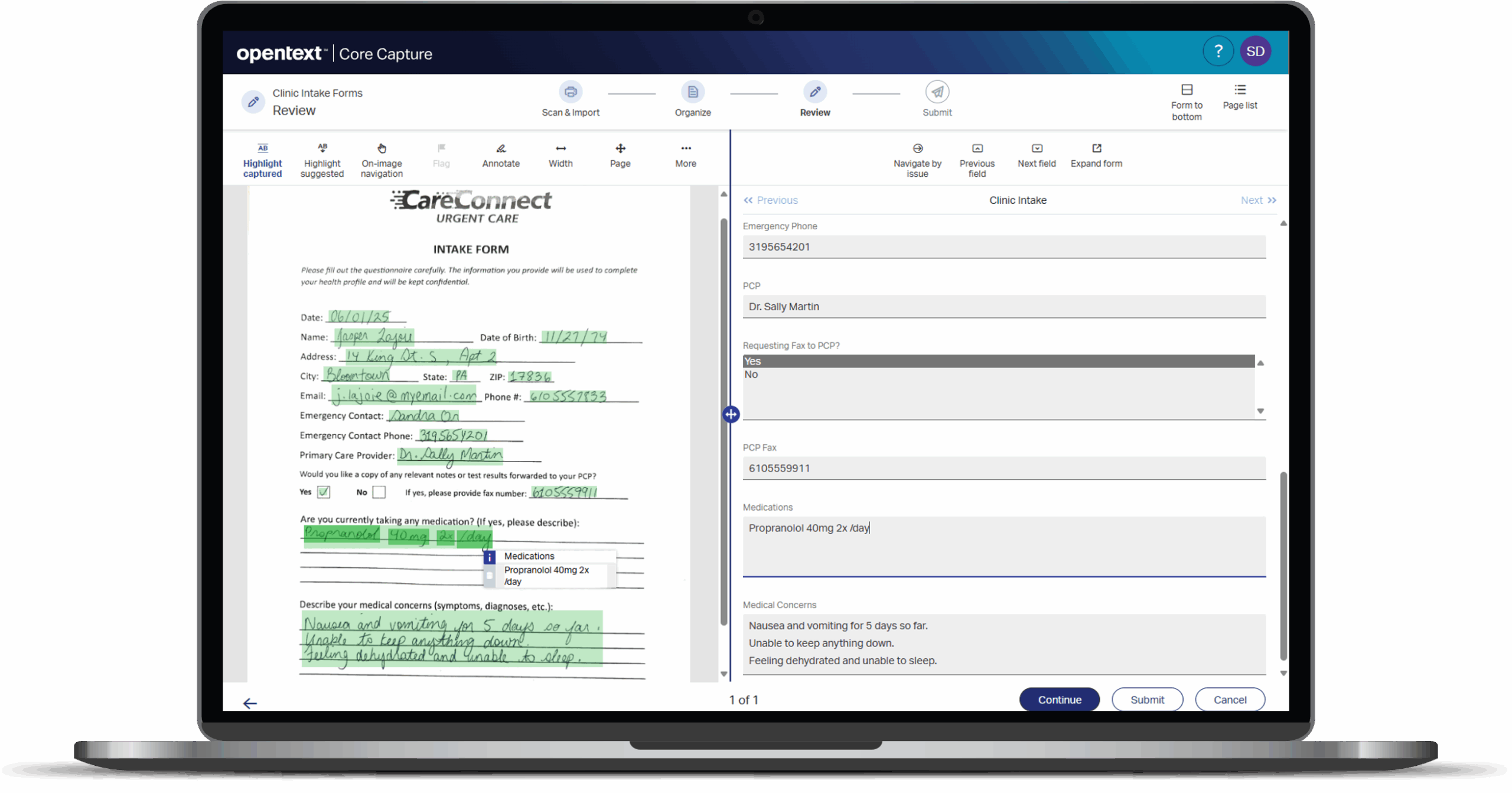Click the highlighted Name handwriting on form
1512x793 pixels.
pyautogui.click(x=374, y=337)
